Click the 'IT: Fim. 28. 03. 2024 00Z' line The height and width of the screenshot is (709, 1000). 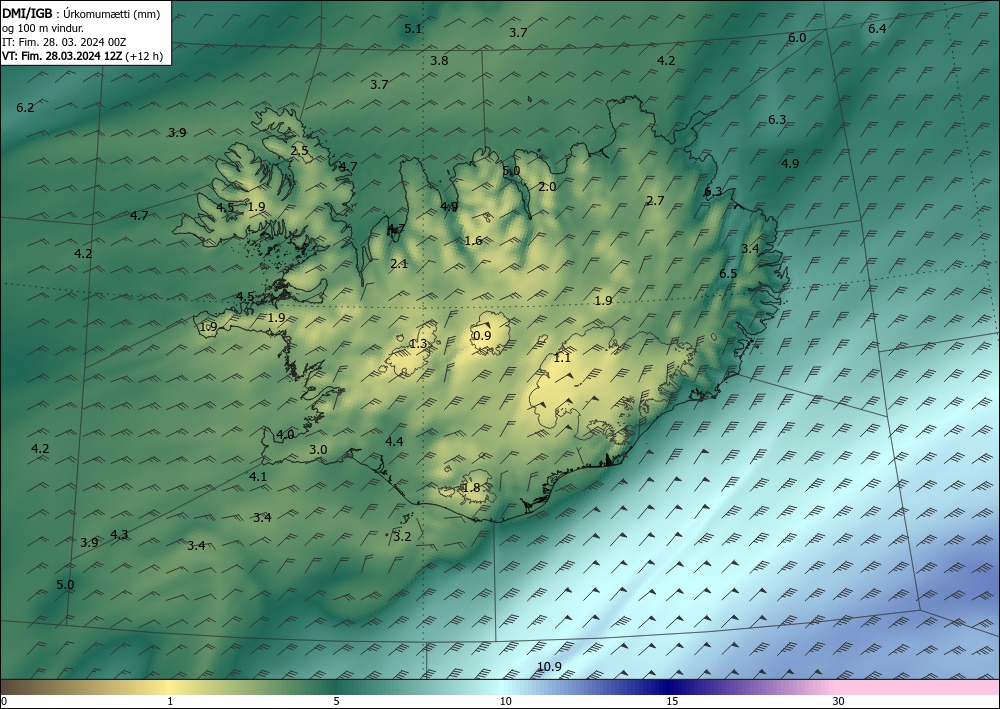tap(64, 42)
